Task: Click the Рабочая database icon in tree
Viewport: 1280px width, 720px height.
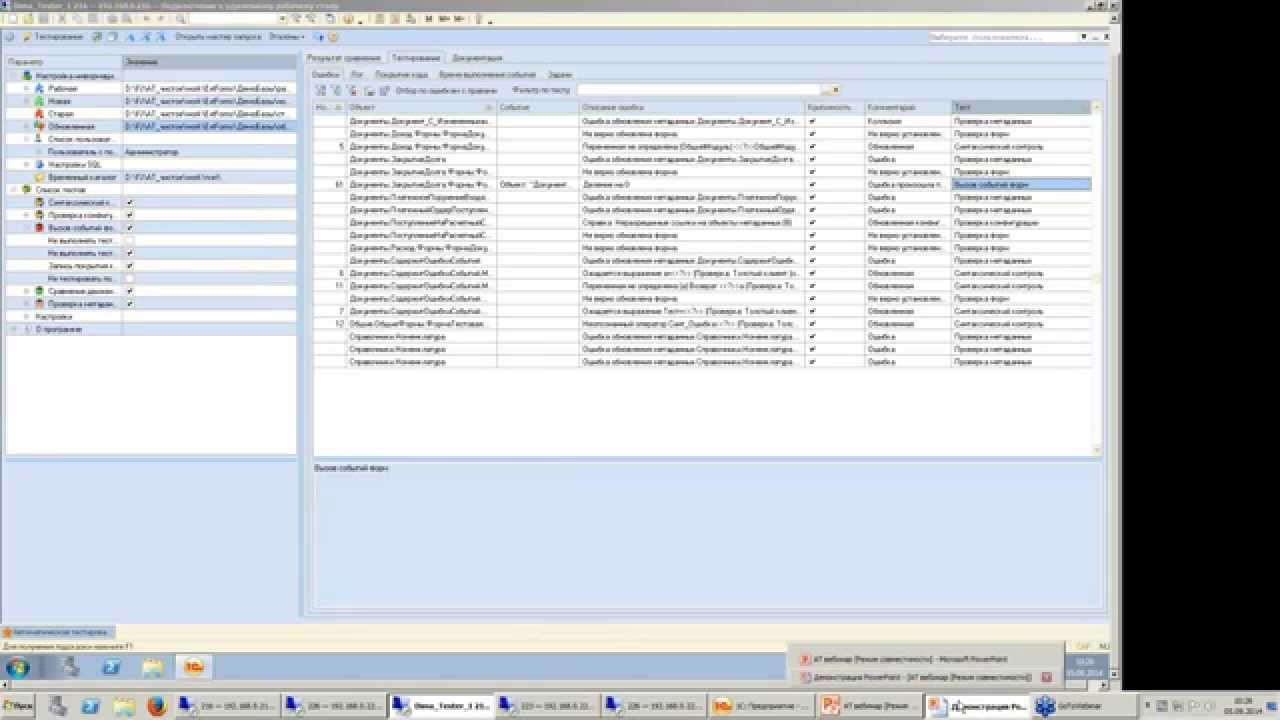Action: 39,89
